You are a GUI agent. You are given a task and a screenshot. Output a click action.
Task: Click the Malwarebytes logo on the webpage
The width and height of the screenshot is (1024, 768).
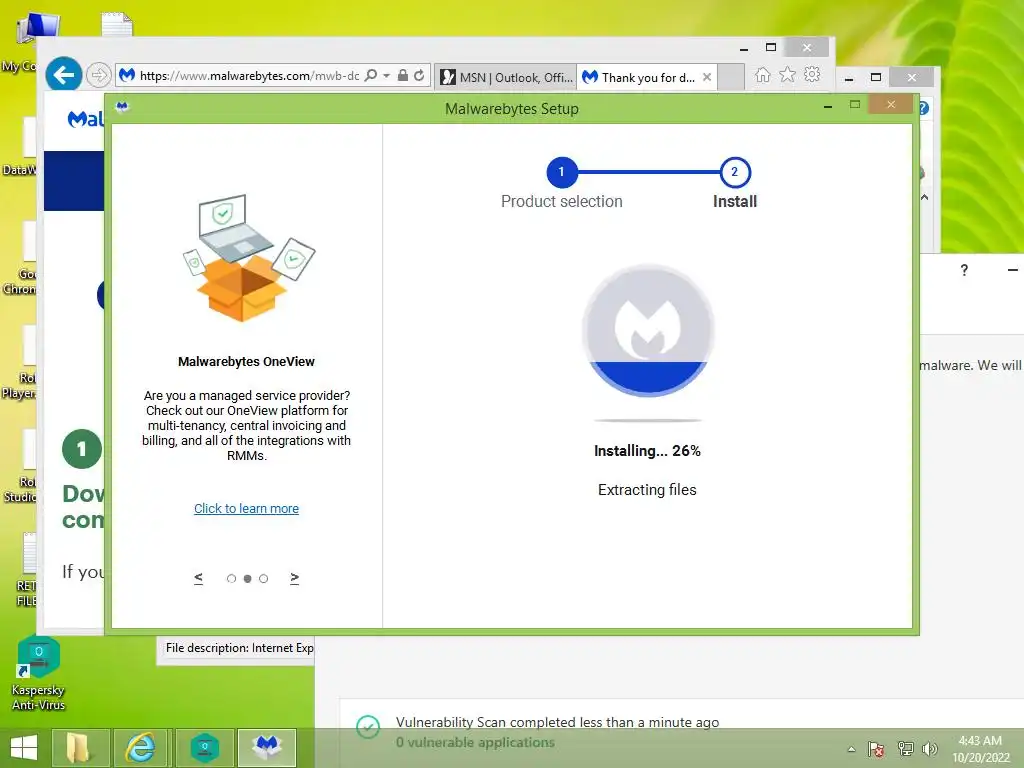(86, 119)
